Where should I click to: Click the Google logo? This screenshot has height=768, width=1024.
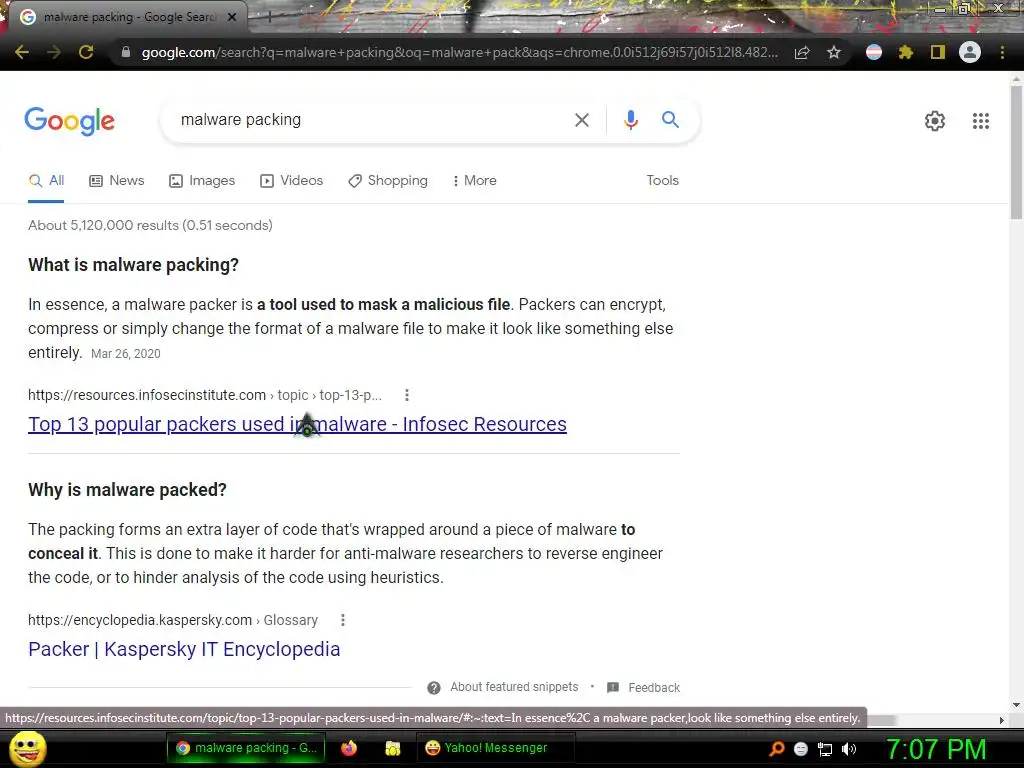coord(70,121)
